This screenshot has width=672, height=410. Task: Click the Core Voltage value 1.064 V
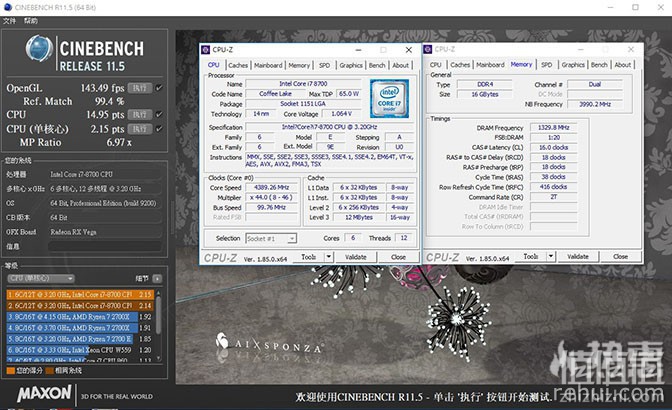[x=341, y=114]
